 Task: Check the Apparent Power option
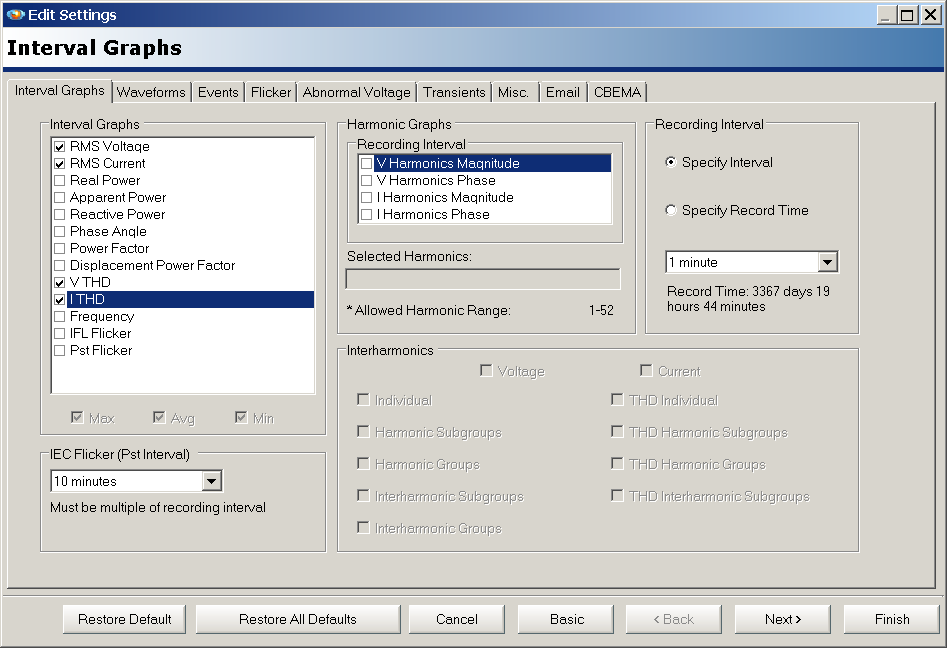click(x=58, y=197)
